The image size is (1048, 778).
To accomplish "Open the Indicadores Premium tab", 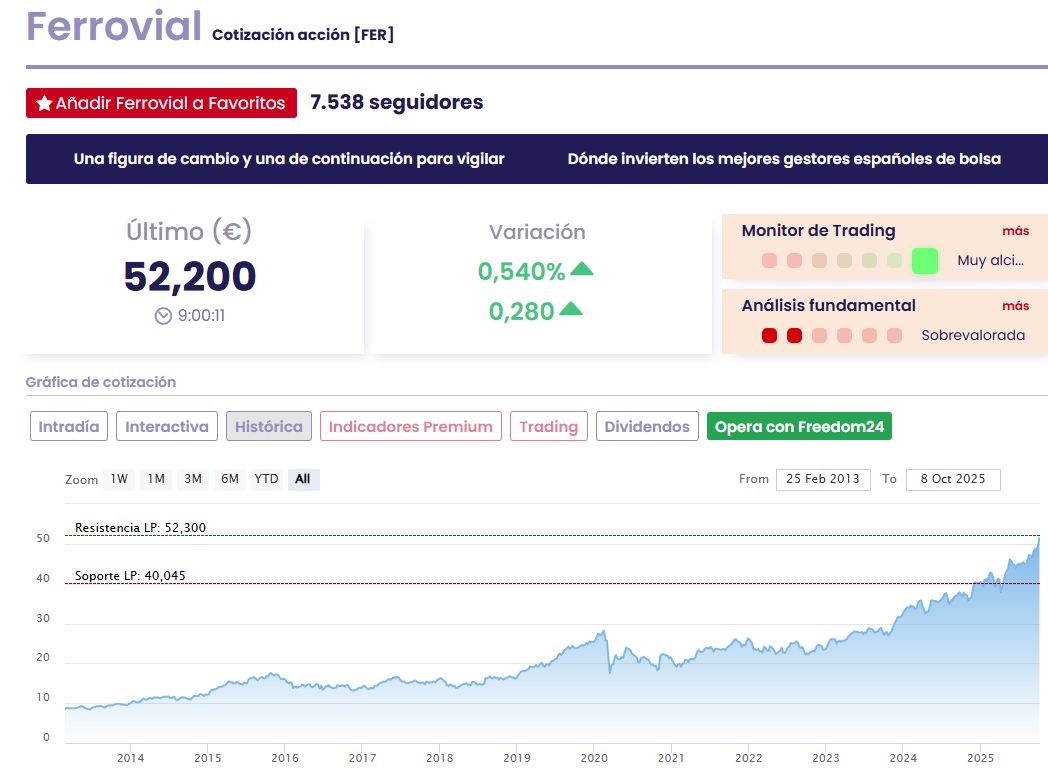I will click(x=410, y=426).
